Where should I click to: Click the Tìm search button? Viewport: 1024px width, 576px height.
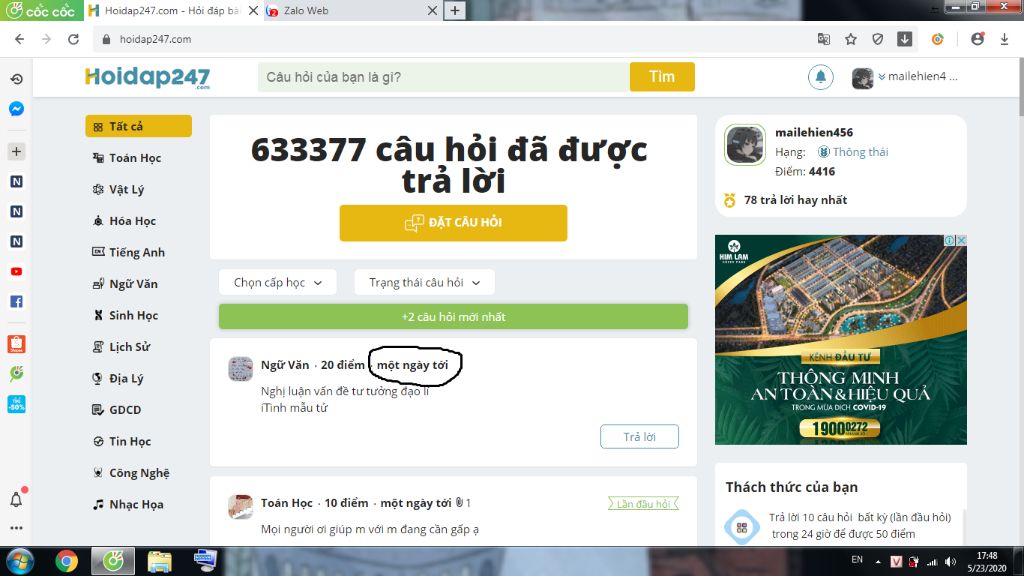coord(662,77)
